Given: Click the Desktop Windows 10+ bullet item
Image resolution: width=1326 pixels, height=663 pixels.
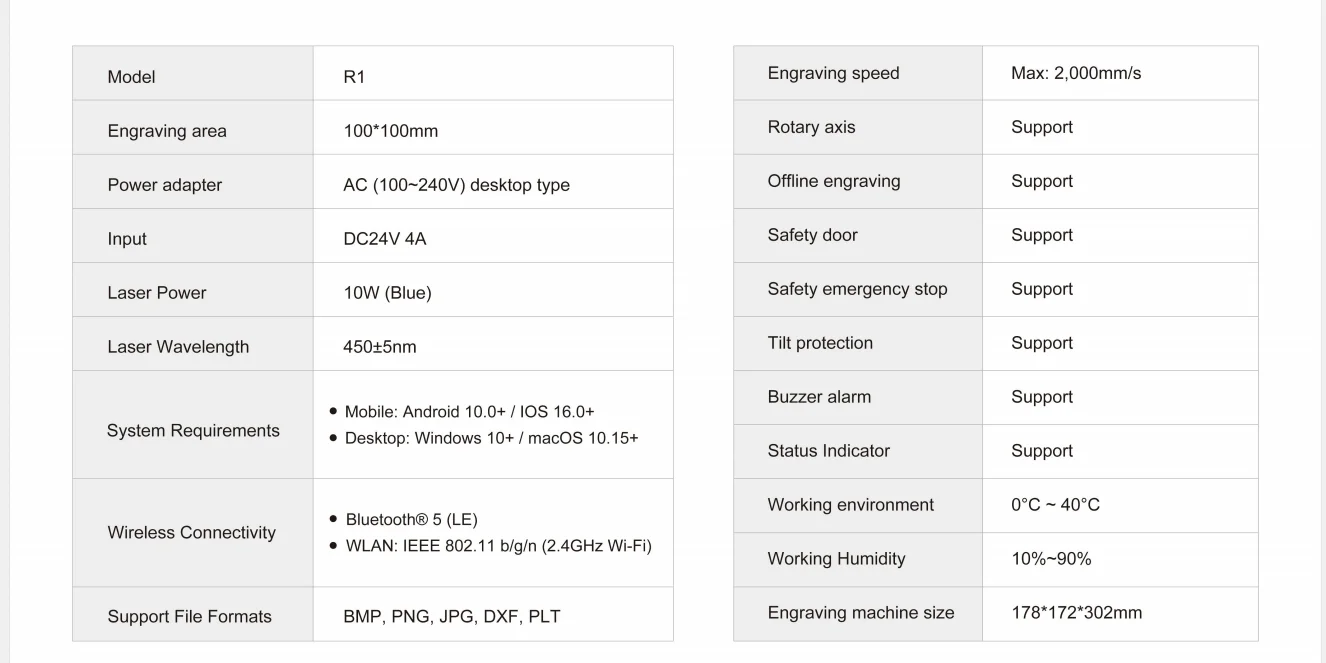Looking at the screenshot, I should pos(484,438).
